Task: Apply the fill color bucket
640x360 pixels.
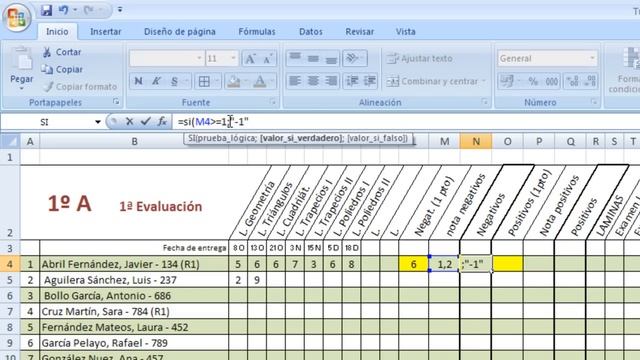Action: tap(234, 81)
